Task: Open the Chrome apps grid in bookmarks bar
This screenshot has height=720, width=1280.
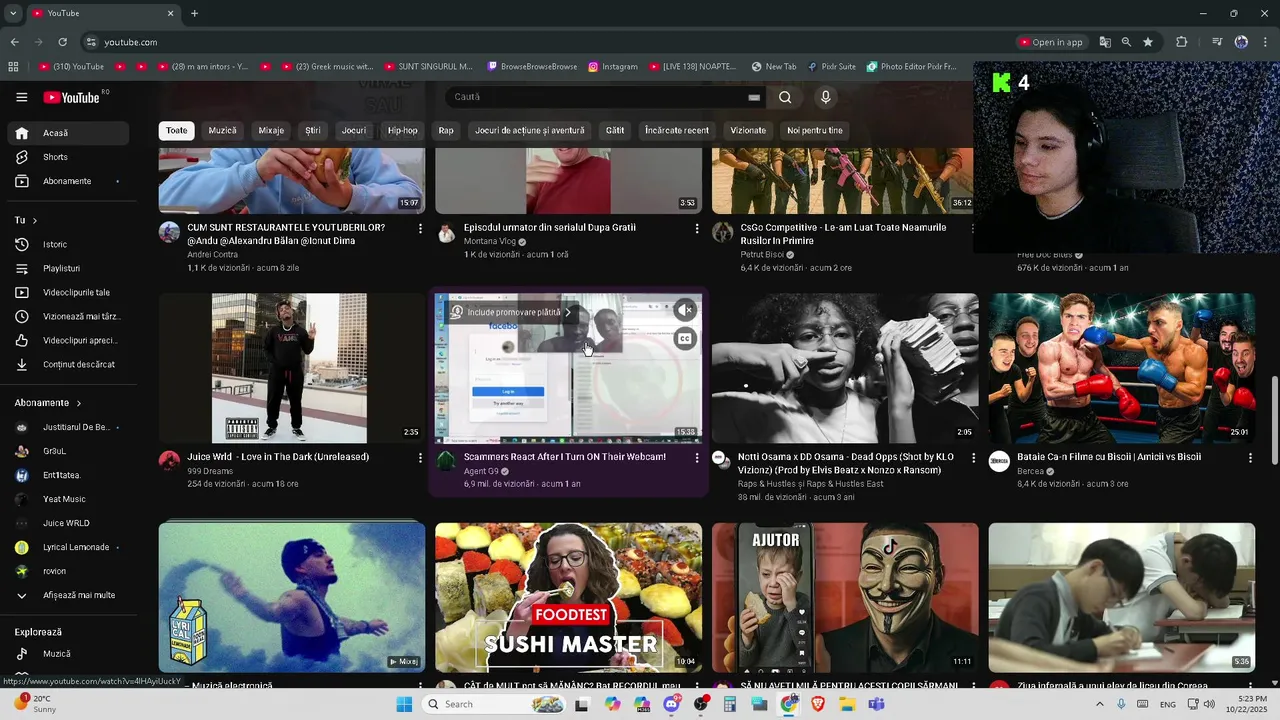Action: click(x=13, y=67)
